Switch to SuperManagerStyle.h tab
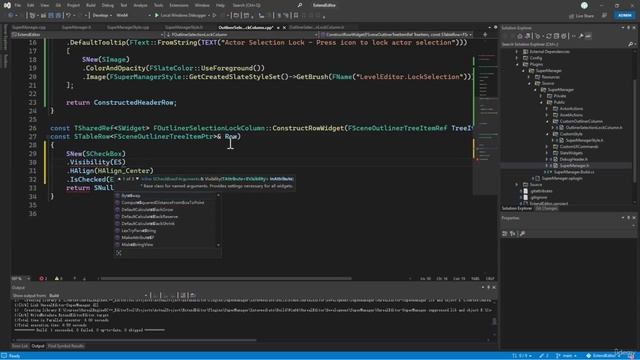The width and height of the screenshot is (640, 360). (183, 27)
